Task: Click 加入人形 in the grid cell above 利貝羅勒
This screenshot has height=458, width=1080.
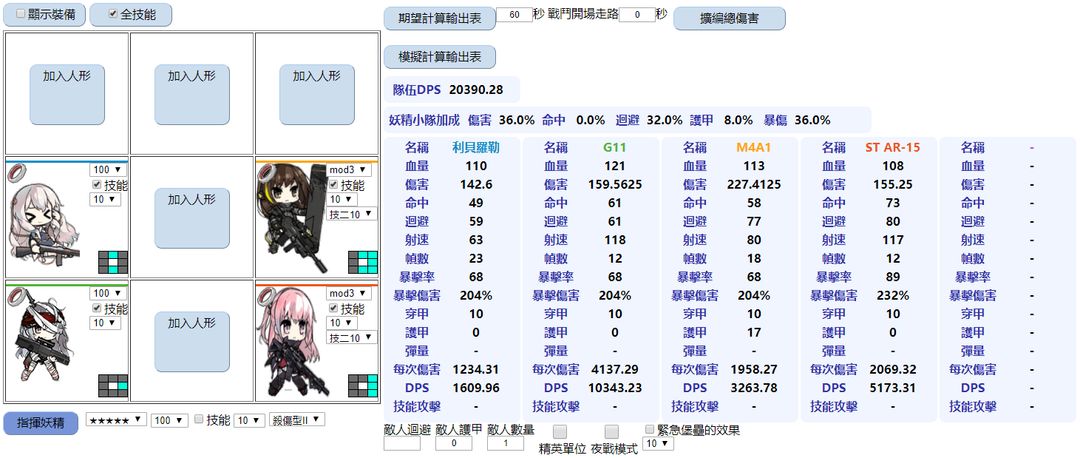Action: point(67,94)
